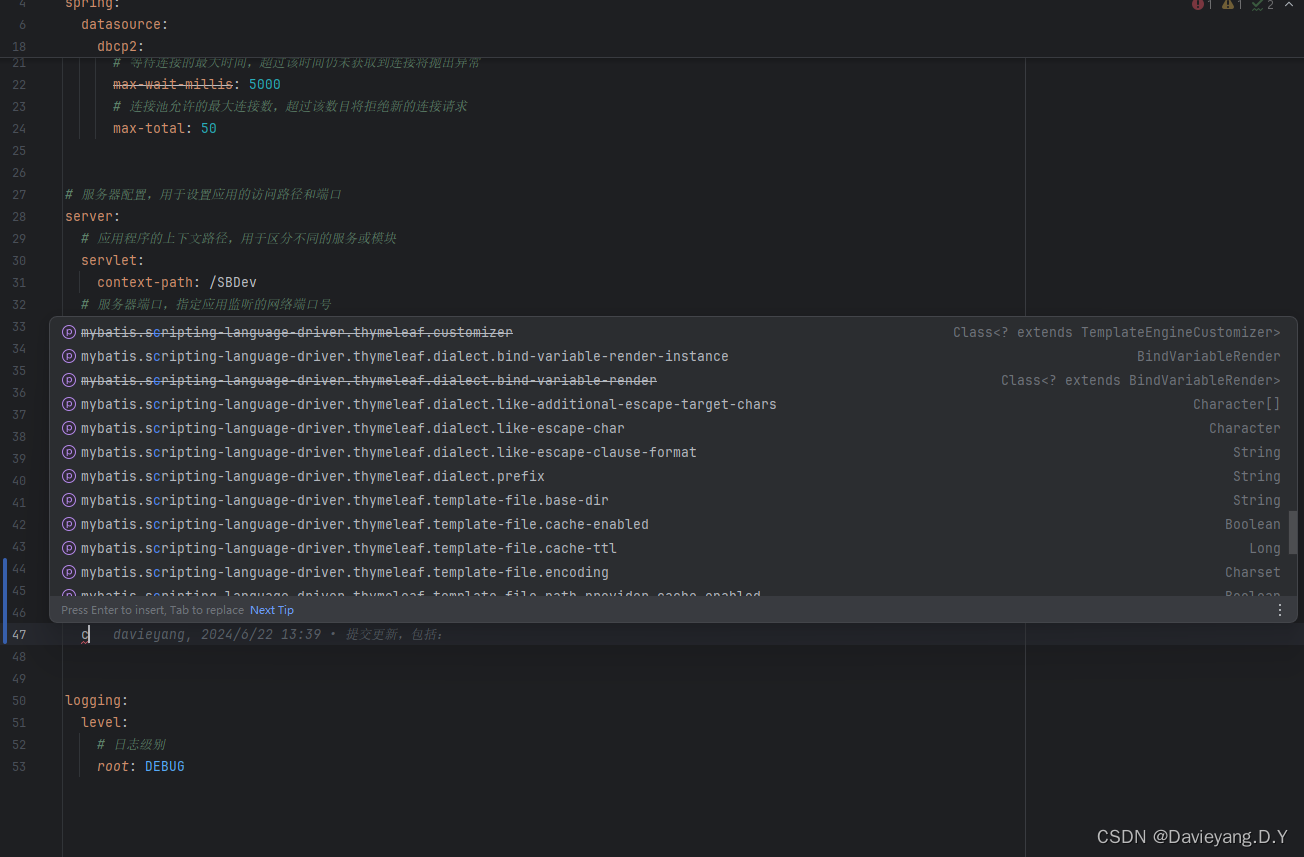Viewport: 1304px width, 857px height.
Task: Click the Next Tip link
Action: click(x=272, y=610)
